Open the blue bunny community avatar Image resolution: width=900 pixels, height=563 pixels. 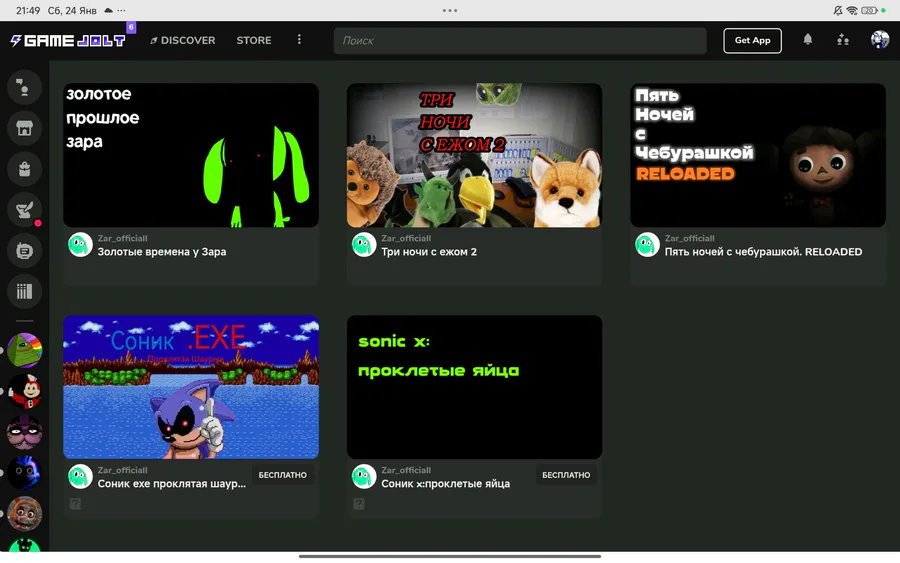click(24, 472)
